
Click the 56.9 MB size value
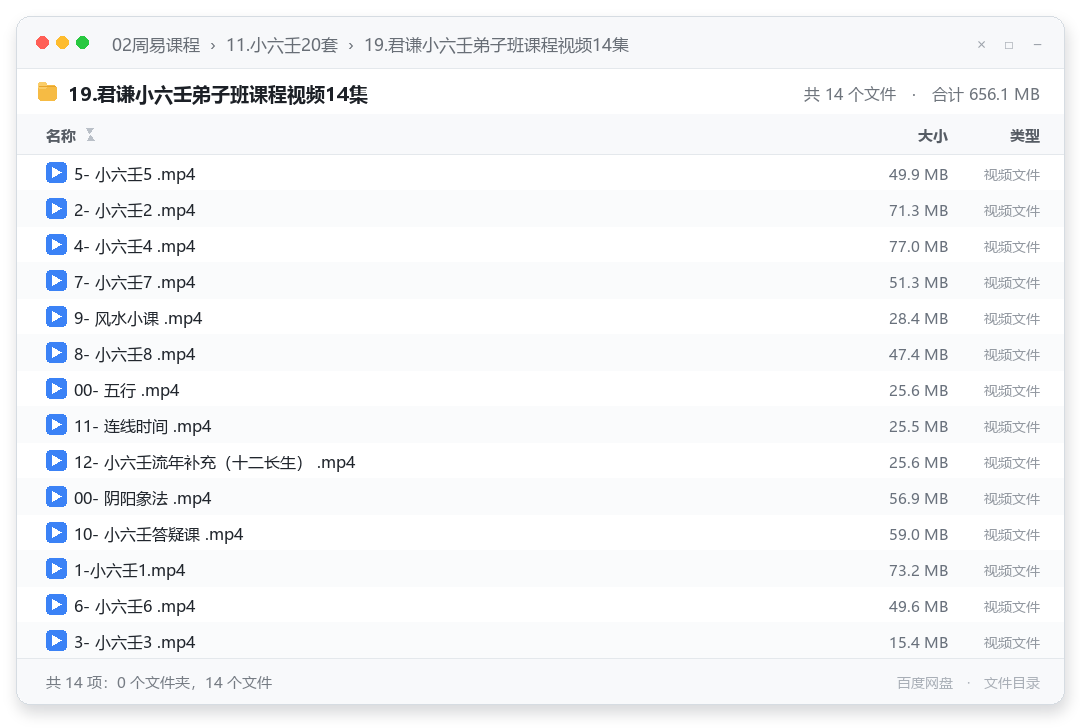tap(918, 499)
